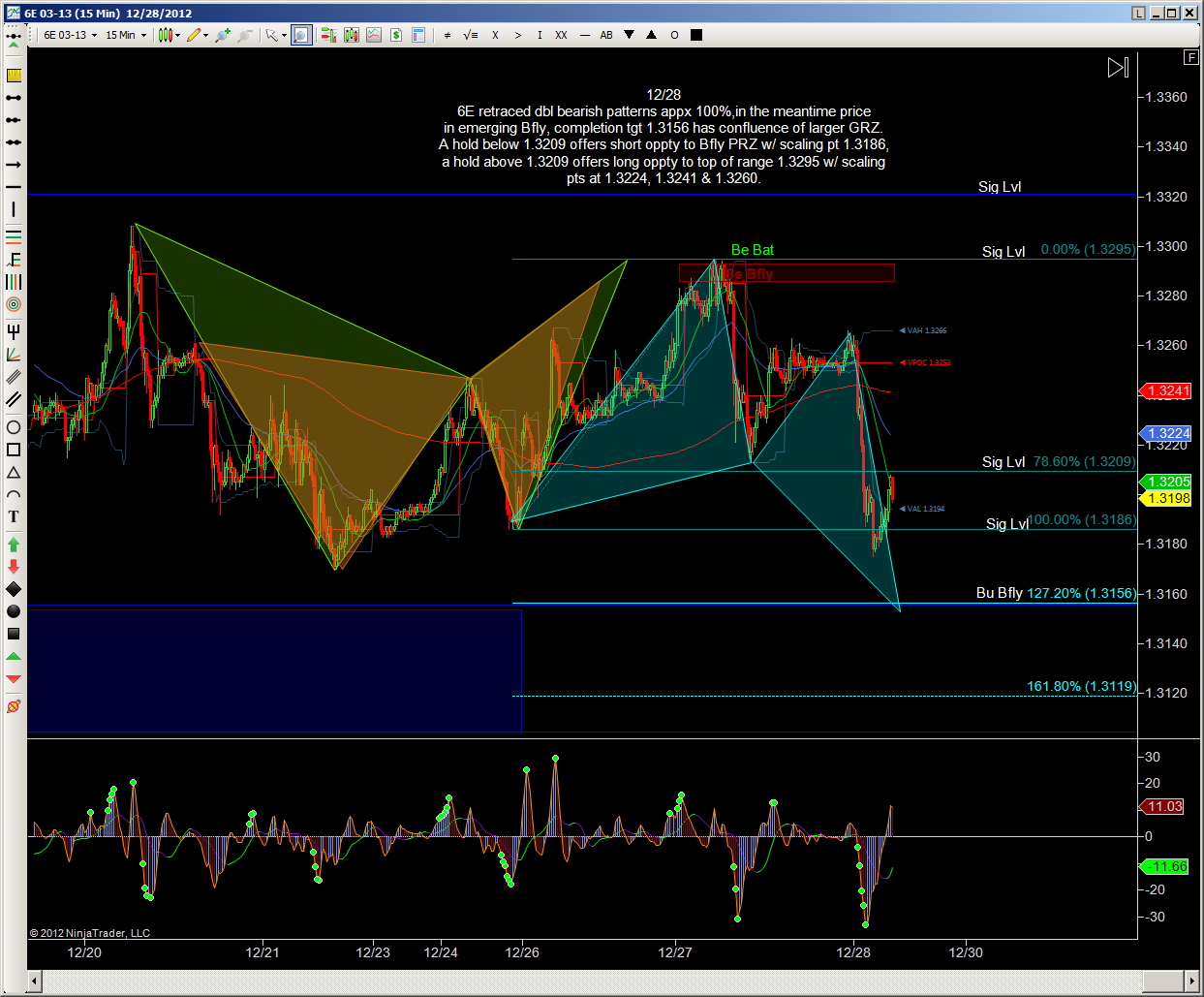Select the Ruler drawing tool
The height and width of the screenshot is (997, 1204).
click(x=14, y=76)
